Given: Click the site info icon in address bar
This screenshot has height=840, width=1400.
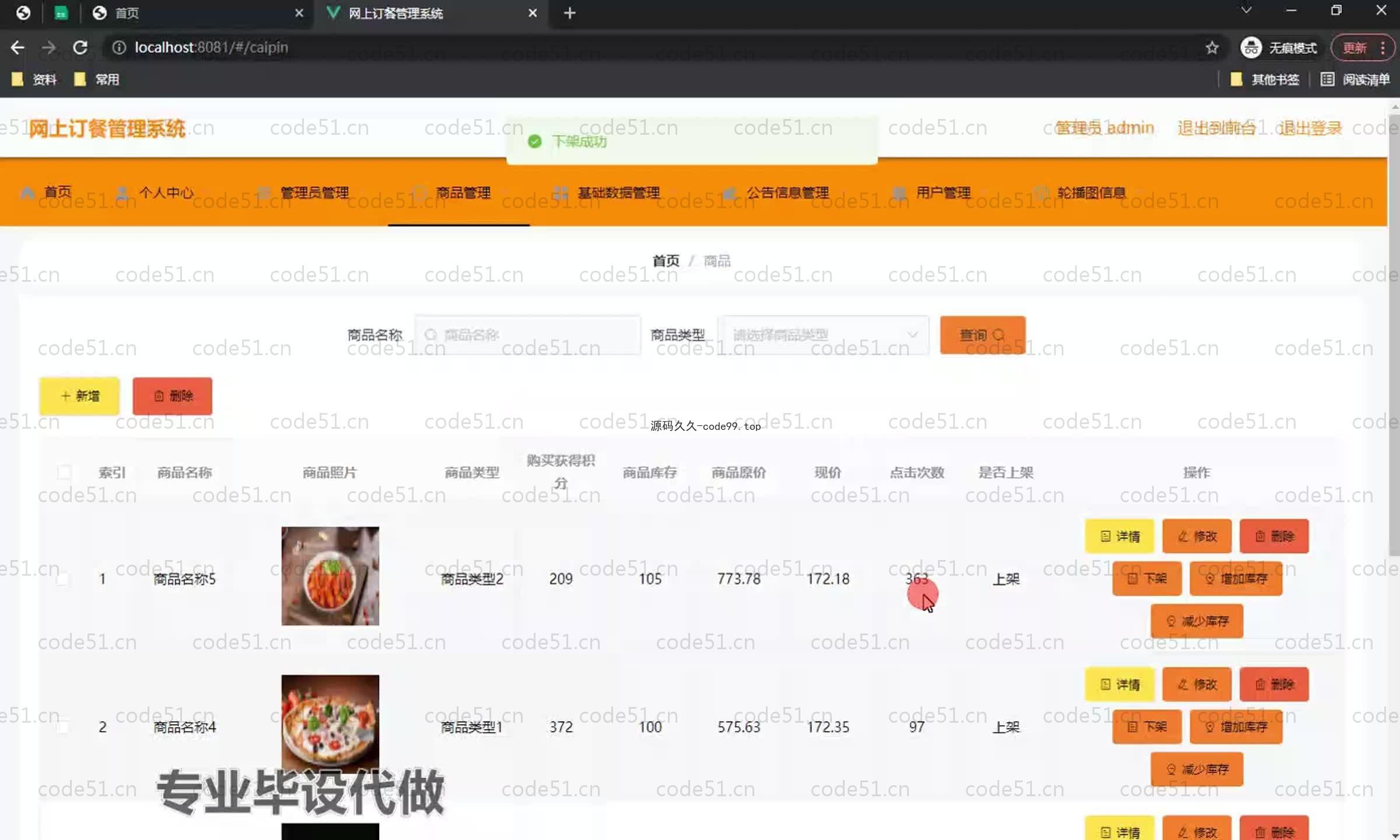Looking at the screenshot, I should [119, 47].
